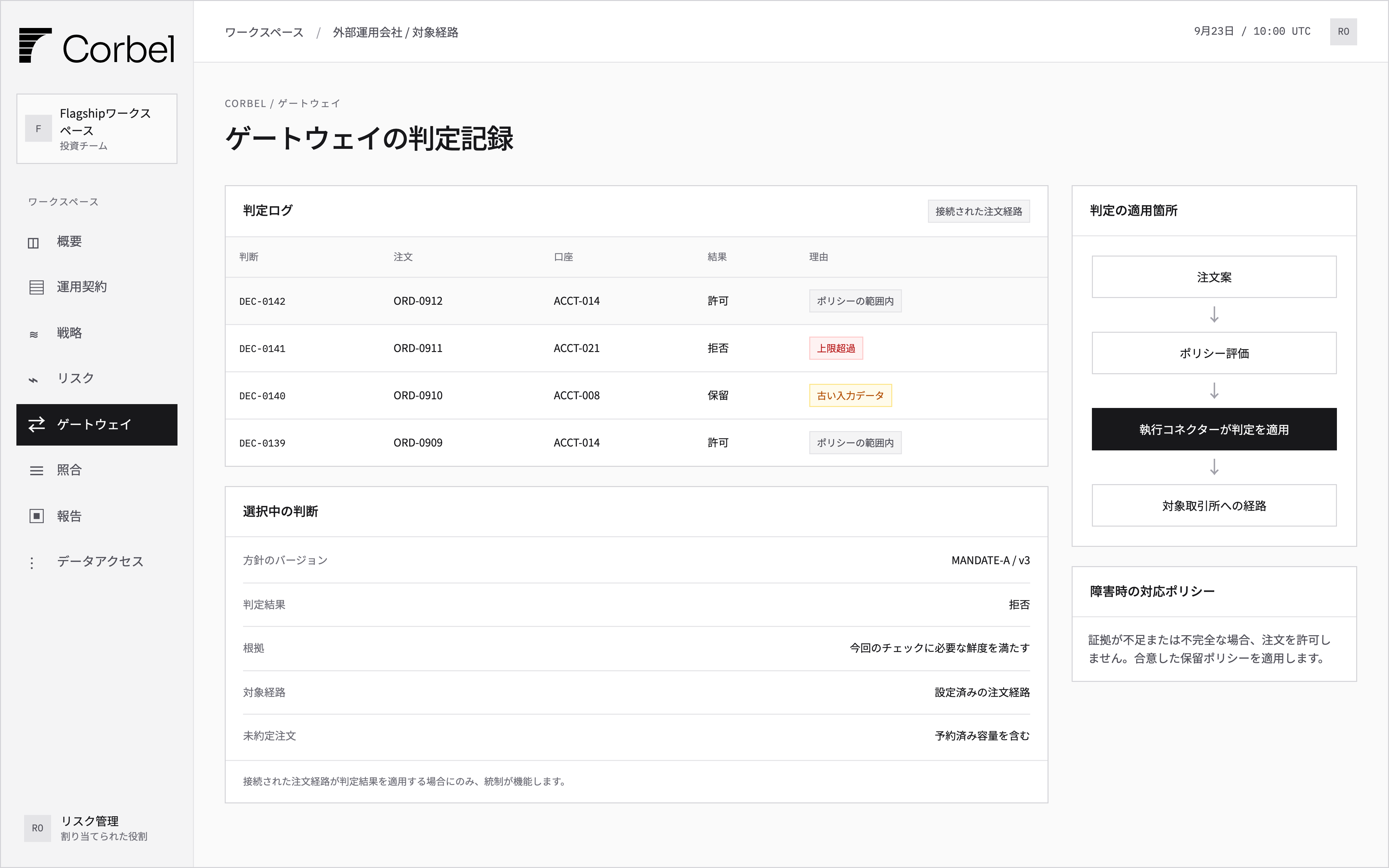Click the 古い入力データ badge

coord(850,395)
